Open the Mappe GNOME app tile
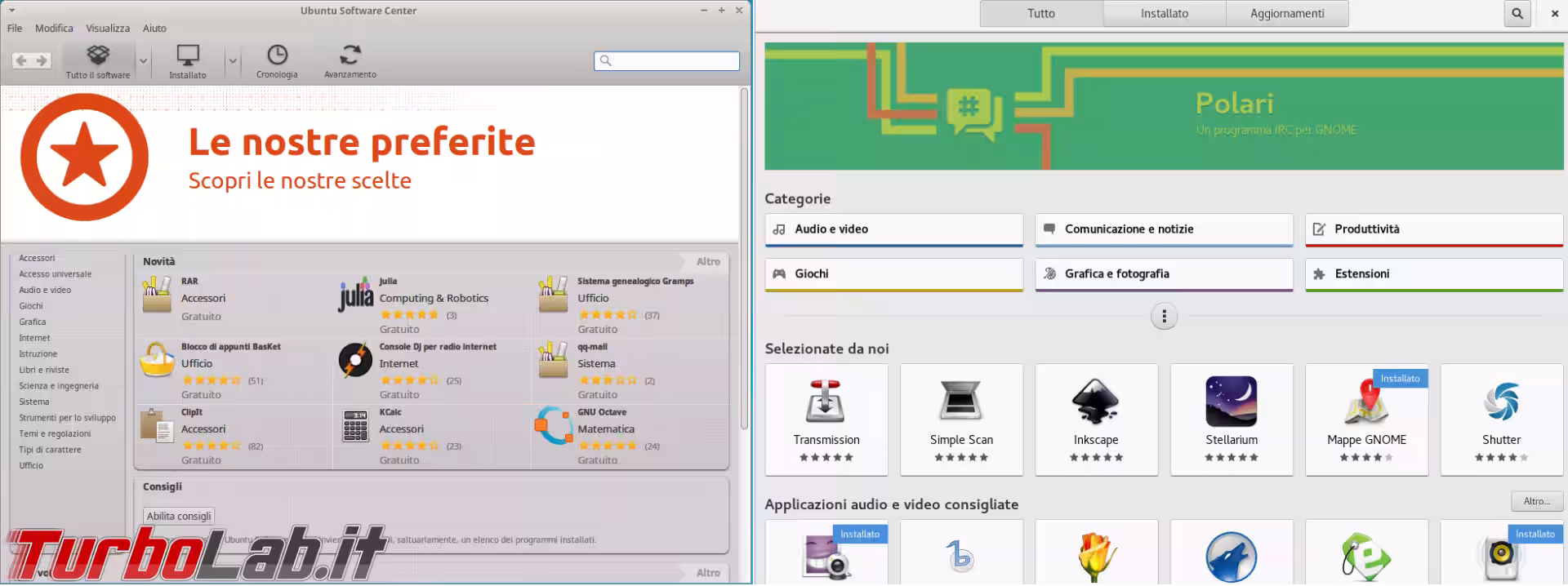 (1366, 420)
